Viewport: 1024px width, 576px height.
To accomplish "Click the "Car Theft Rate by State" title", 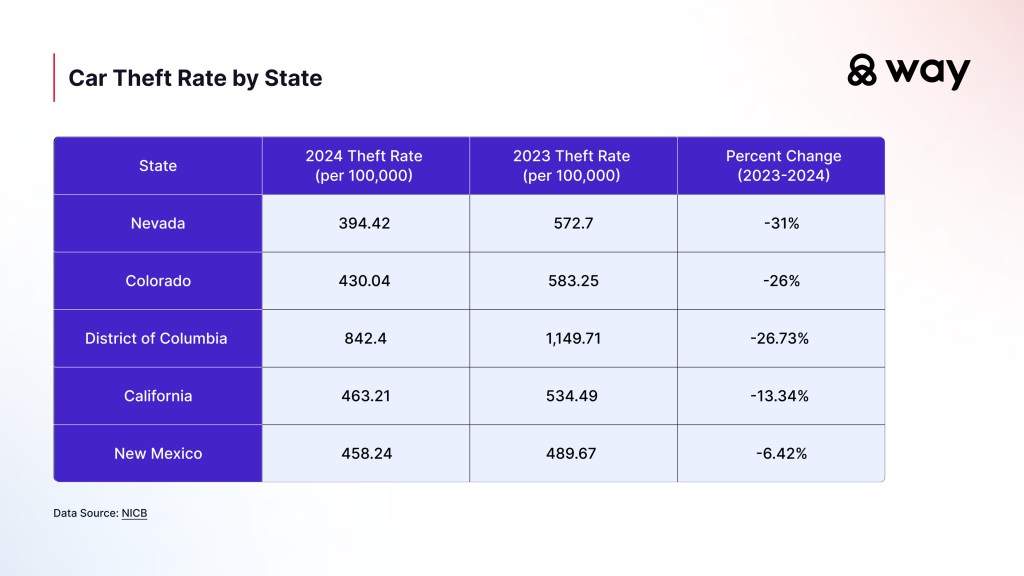I will click(x=195, y=78).
